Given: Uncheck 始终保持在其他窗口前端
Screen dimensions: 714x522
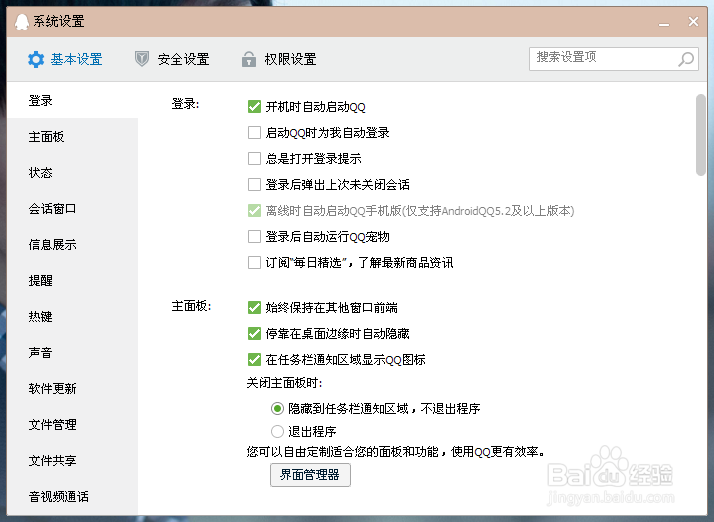Looking at the screenshot, I should point(254,307).
